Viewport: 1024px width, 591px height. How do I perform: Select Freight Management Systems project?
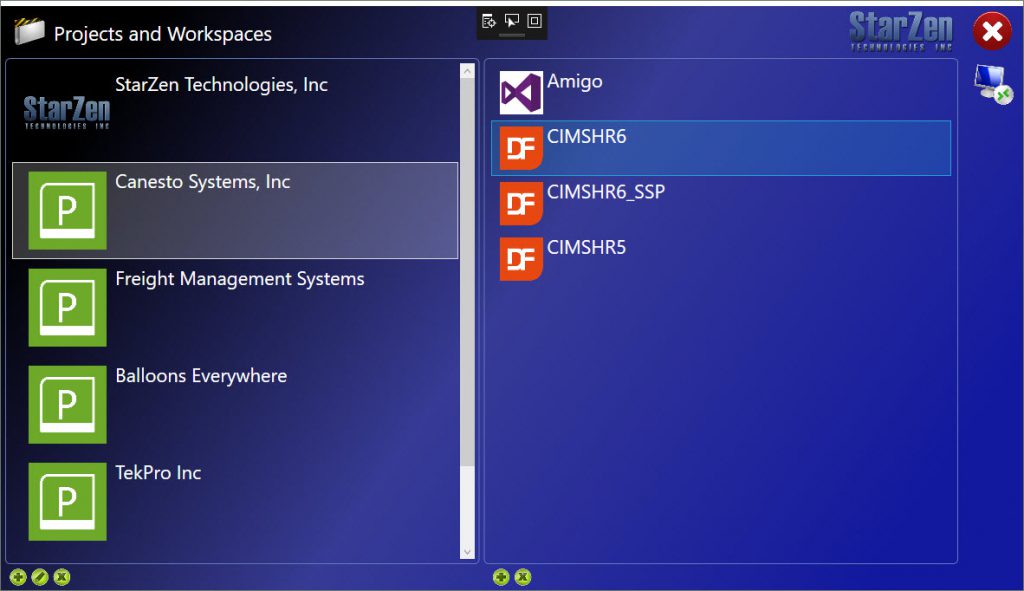(239, 307)
